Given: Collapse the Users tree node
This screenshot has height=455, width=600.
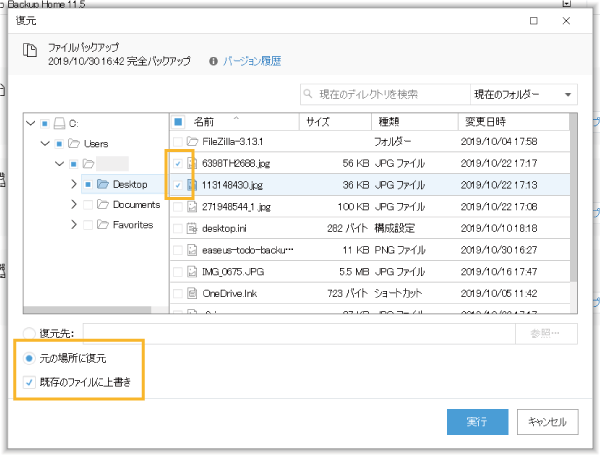Looking at the screenshot, I should [x=45, y=144].
